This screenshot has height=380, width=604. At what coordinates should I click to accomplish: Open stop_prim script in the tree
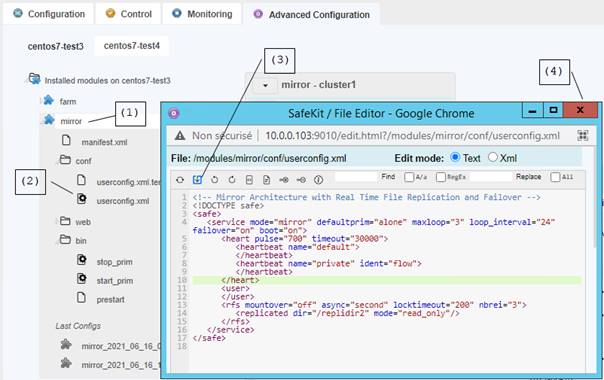point(114,262)
